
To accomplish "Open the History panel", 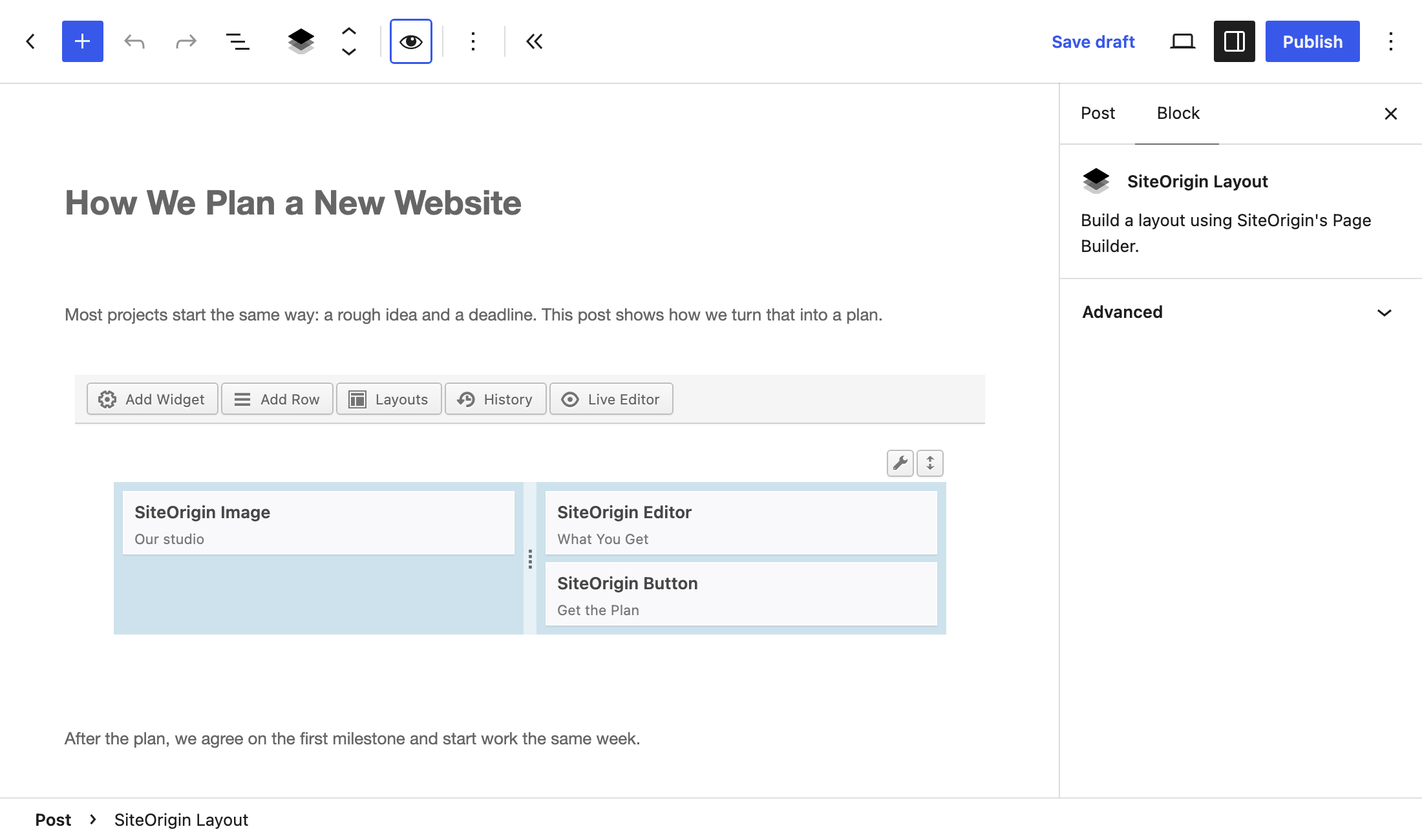I will 496,399.
